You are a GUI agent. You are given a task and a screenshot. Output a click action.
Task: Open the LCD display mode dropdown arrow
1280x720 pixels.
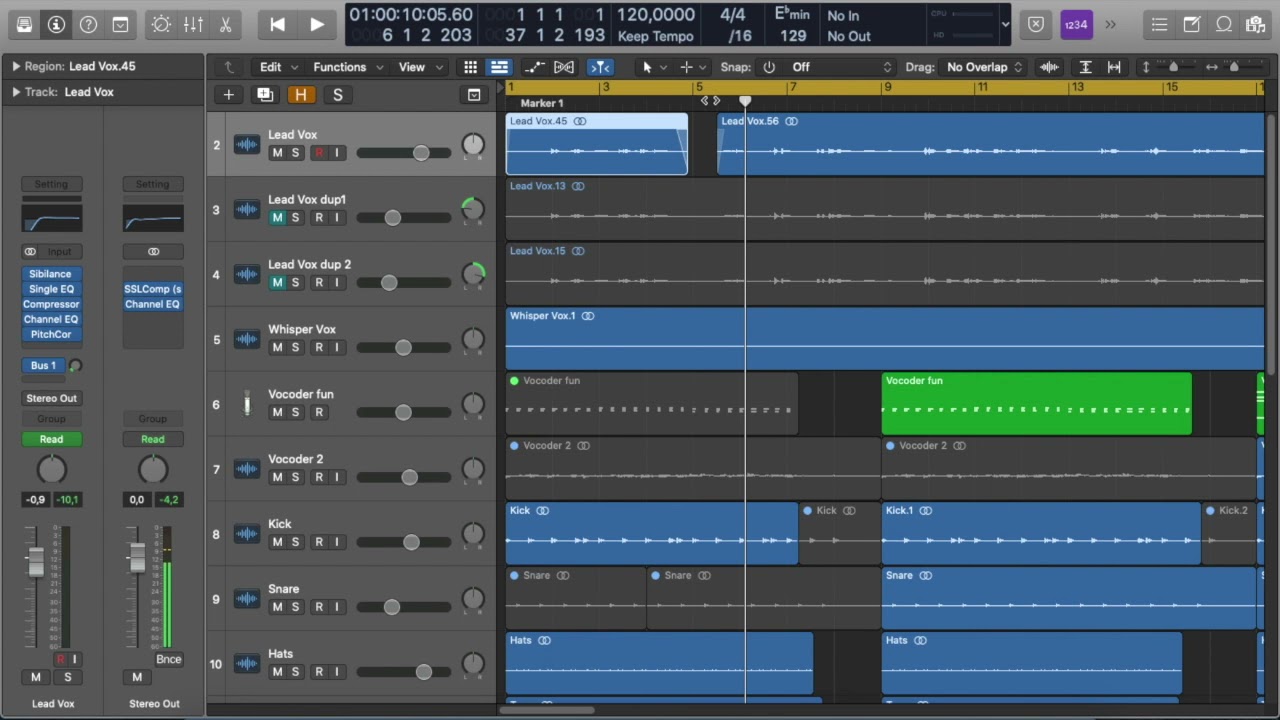(x=1005, y=24)
